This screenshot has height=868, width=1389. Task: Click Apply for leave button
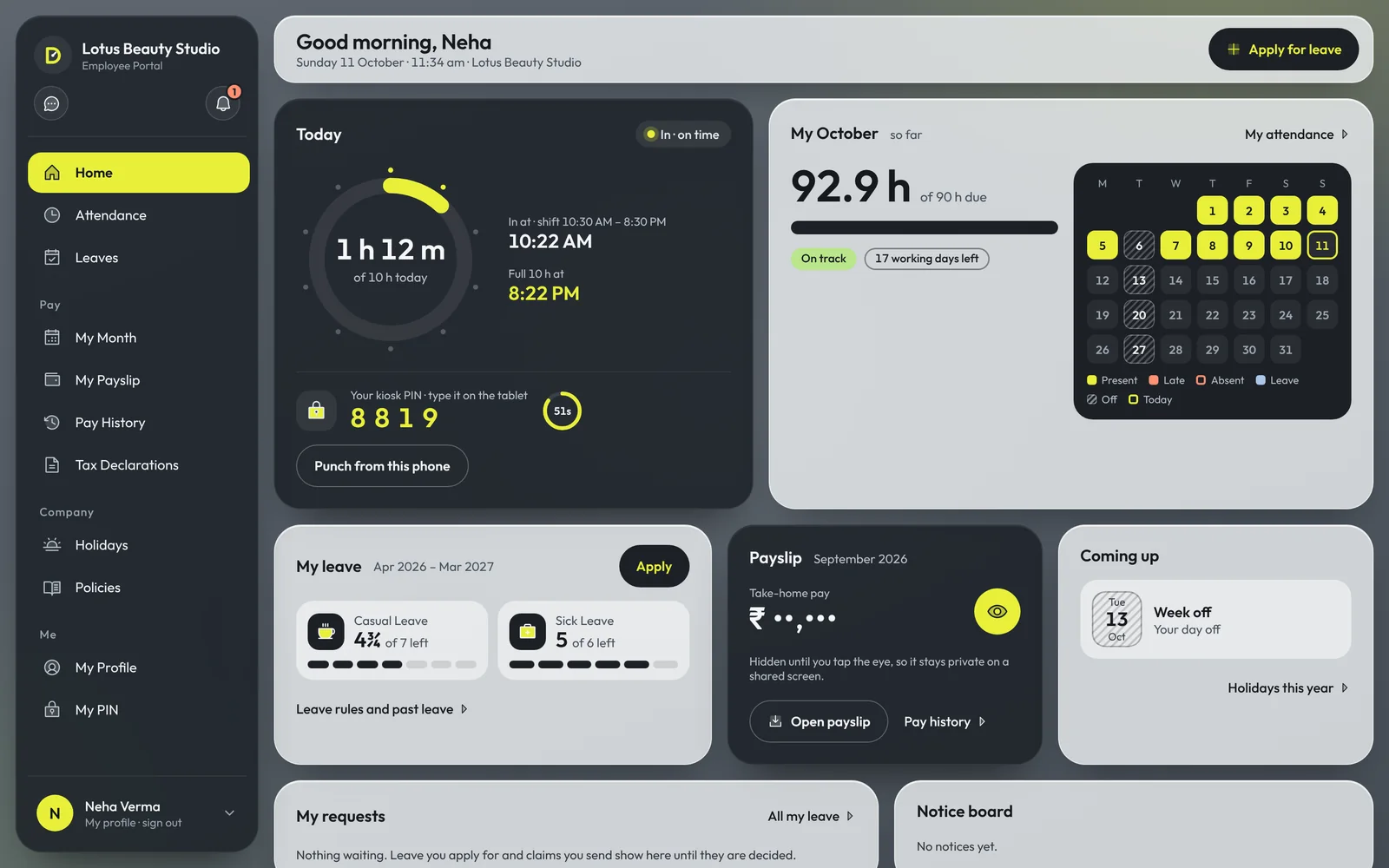[1284, 49]
